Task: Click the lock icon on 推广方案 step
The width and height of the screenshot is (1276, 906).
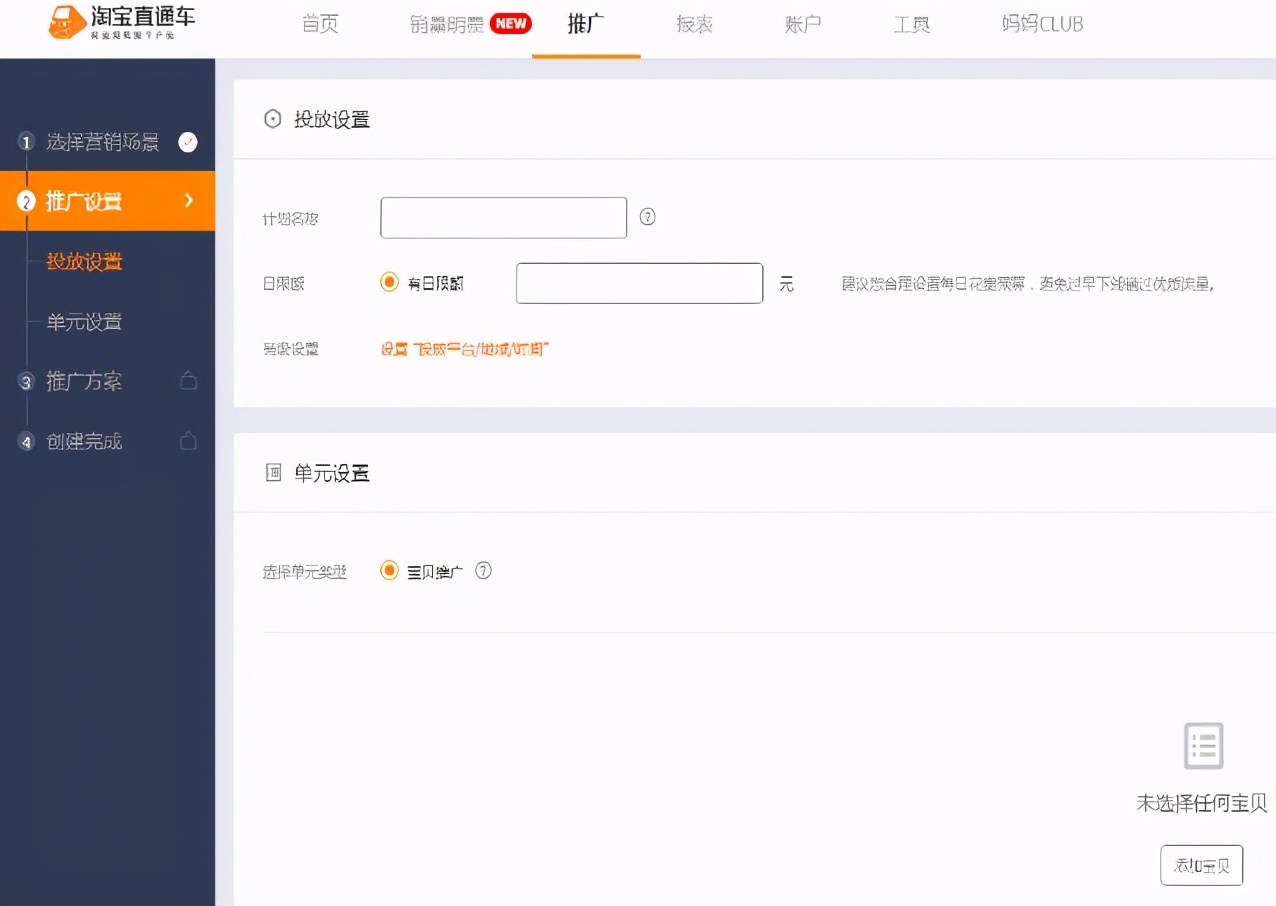Action: [188, 381]
